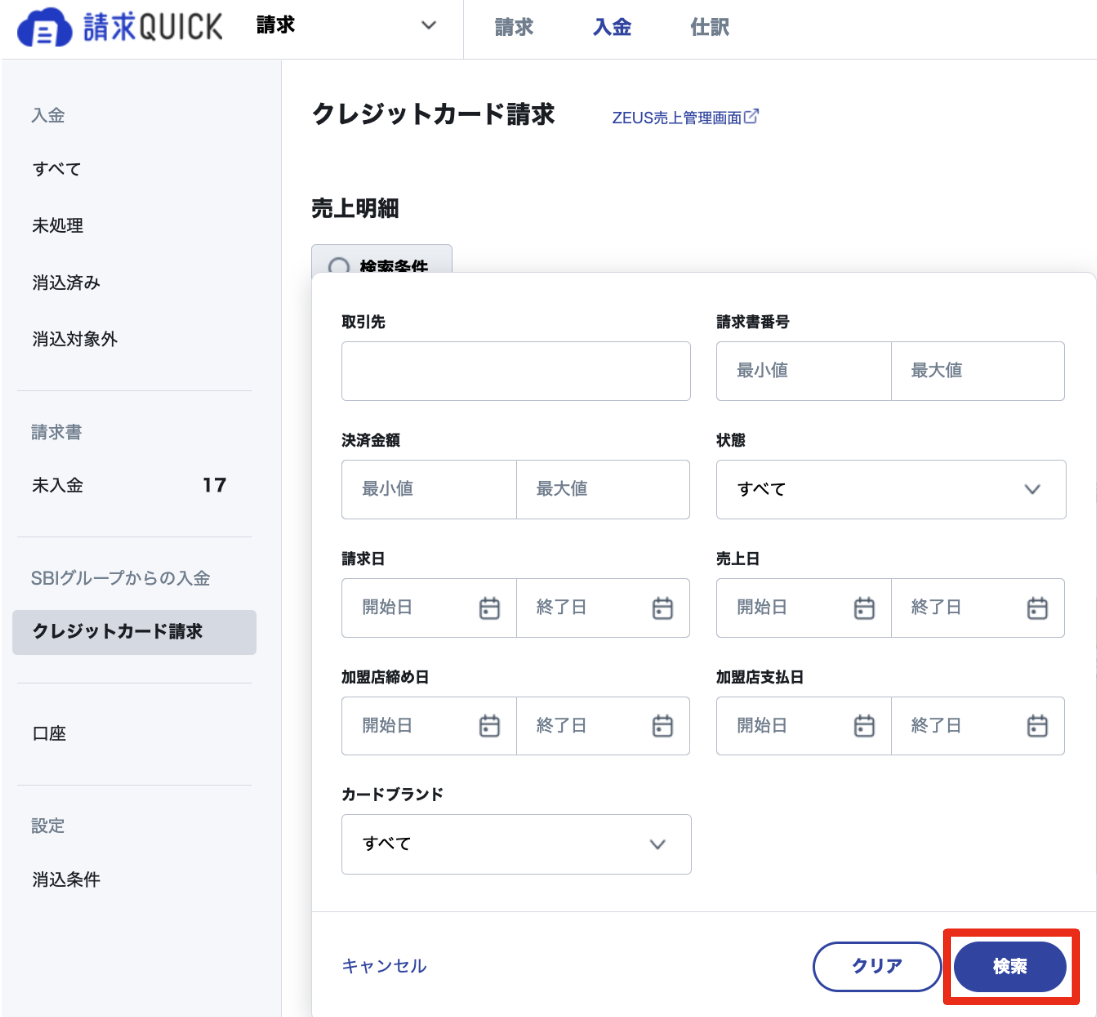Click the 検索 button
The width and height of the screenshot is (1097, 1017).
click(x=1010, y=967)
